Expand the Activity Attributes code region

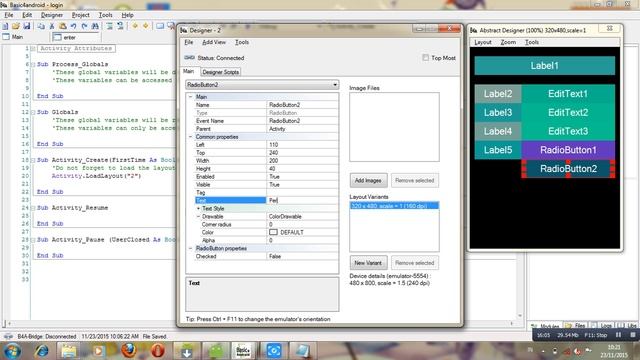tap(33, 49)
